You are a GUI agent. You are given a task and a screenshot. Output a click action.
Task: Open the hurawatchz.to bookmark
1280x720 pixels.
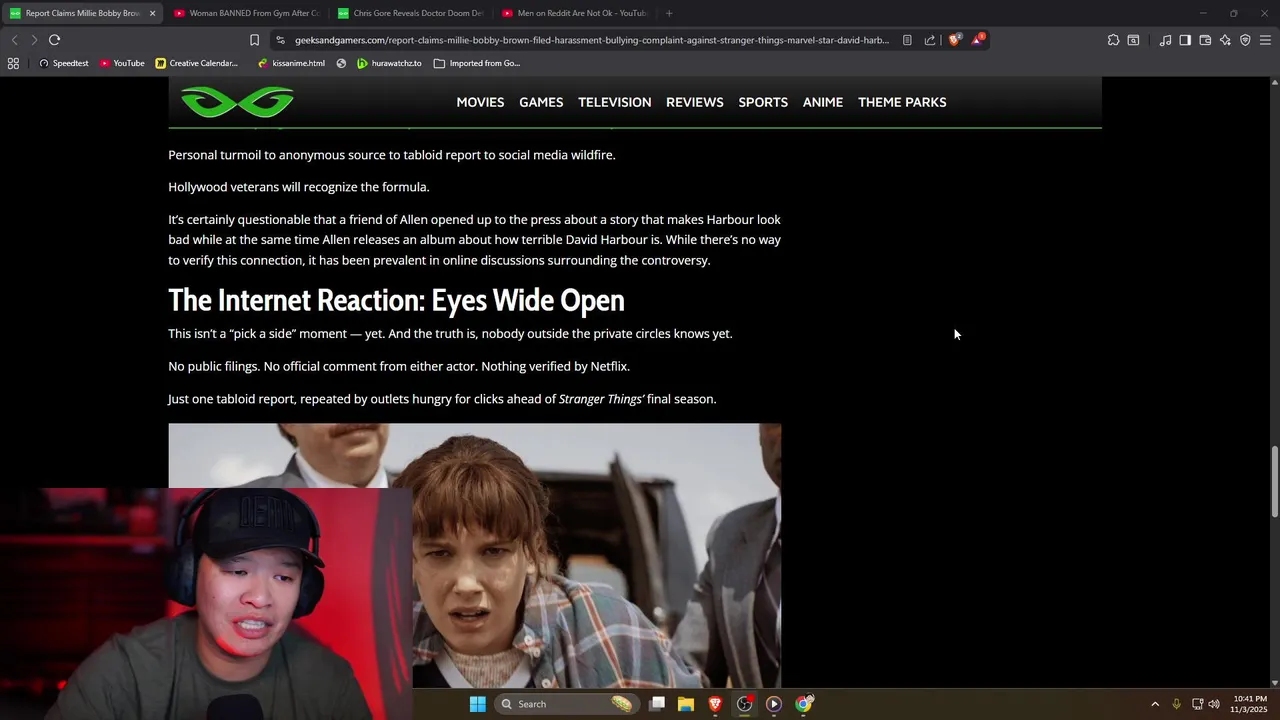point(389,63)
